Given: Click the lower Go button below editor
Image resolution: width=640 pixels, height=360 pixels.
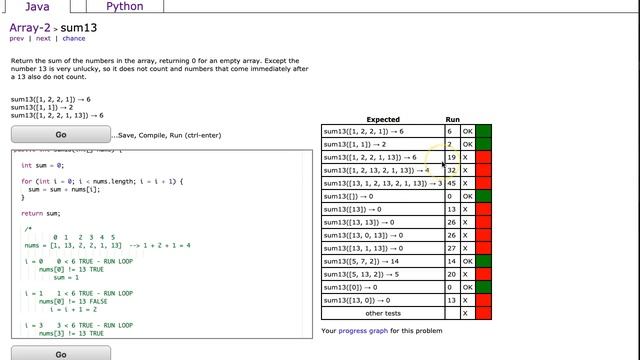Looking at the screenshot, I should [x=61, y=353].
